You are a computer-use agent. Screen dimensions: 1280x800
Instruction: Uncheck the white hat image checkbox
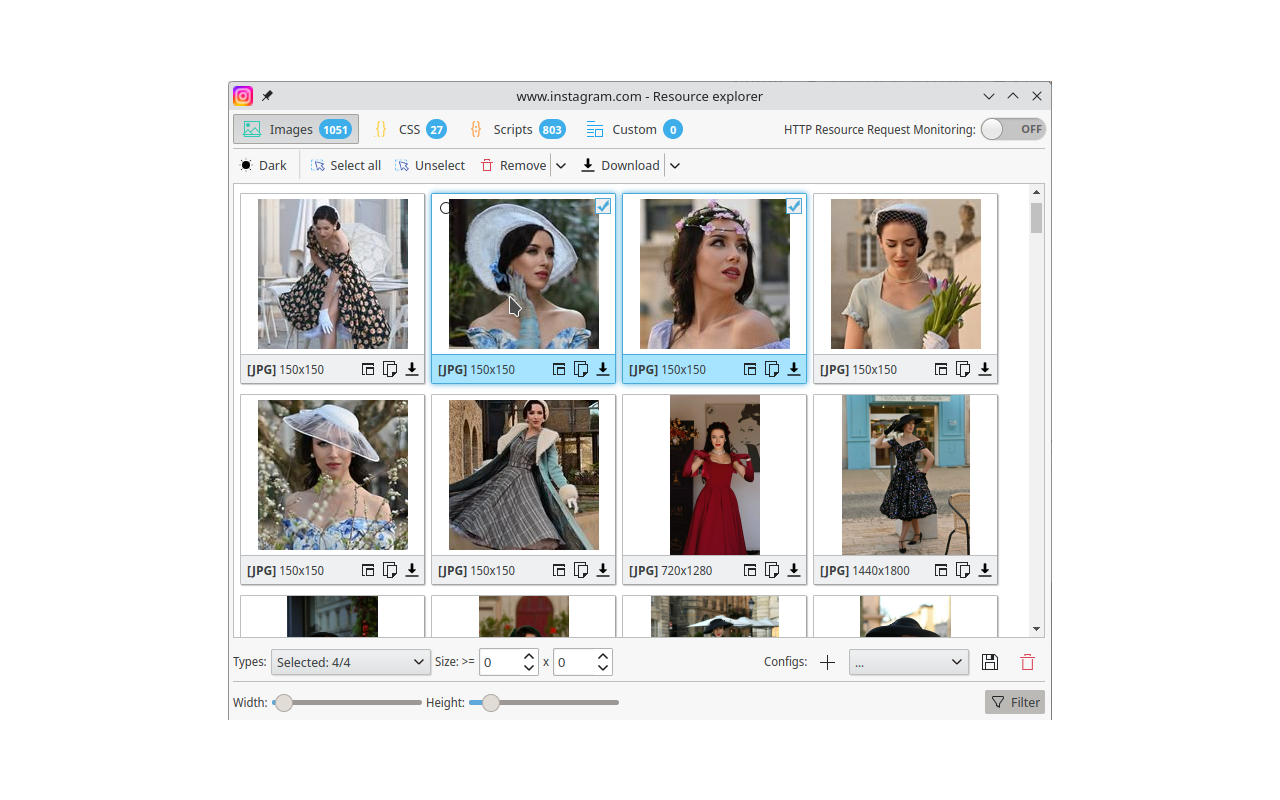(603, 206)
